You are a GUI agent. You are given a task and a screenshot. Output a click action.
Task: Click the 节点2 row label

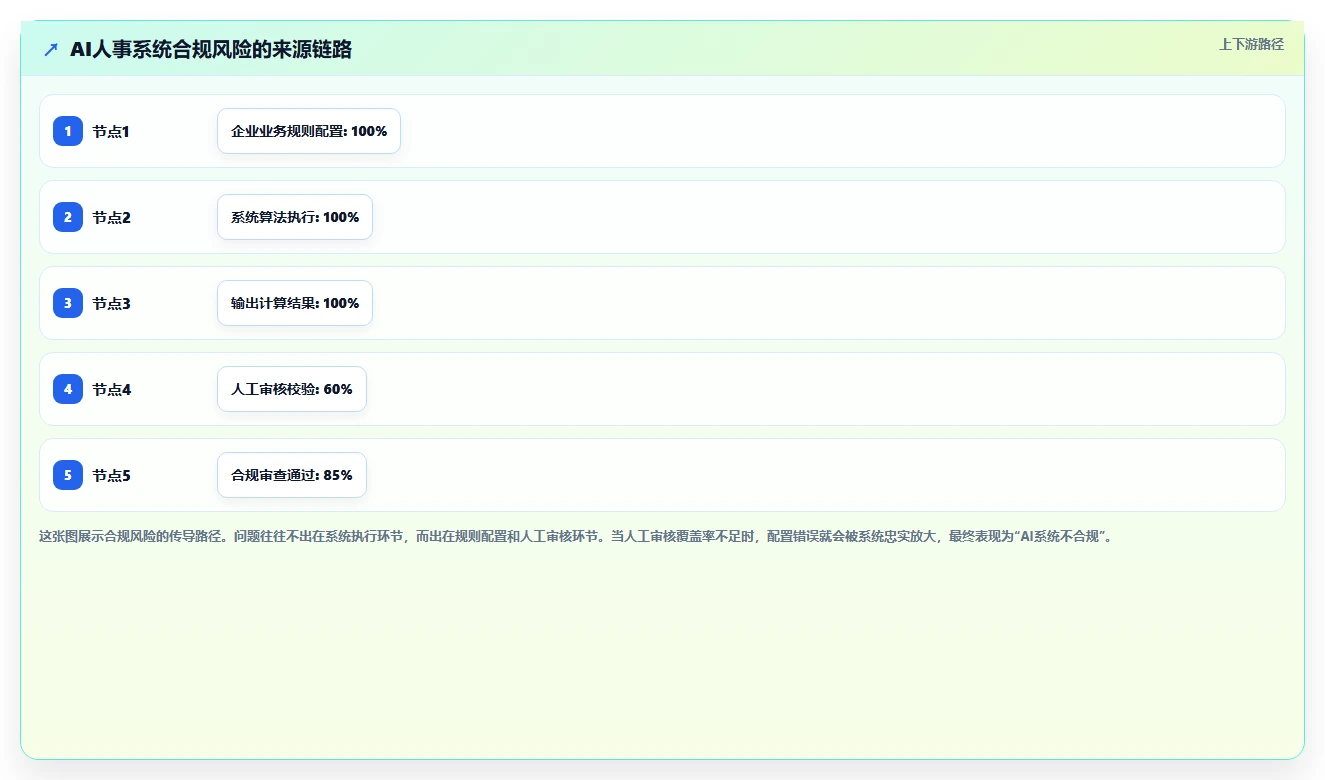[x=111, y=217]
